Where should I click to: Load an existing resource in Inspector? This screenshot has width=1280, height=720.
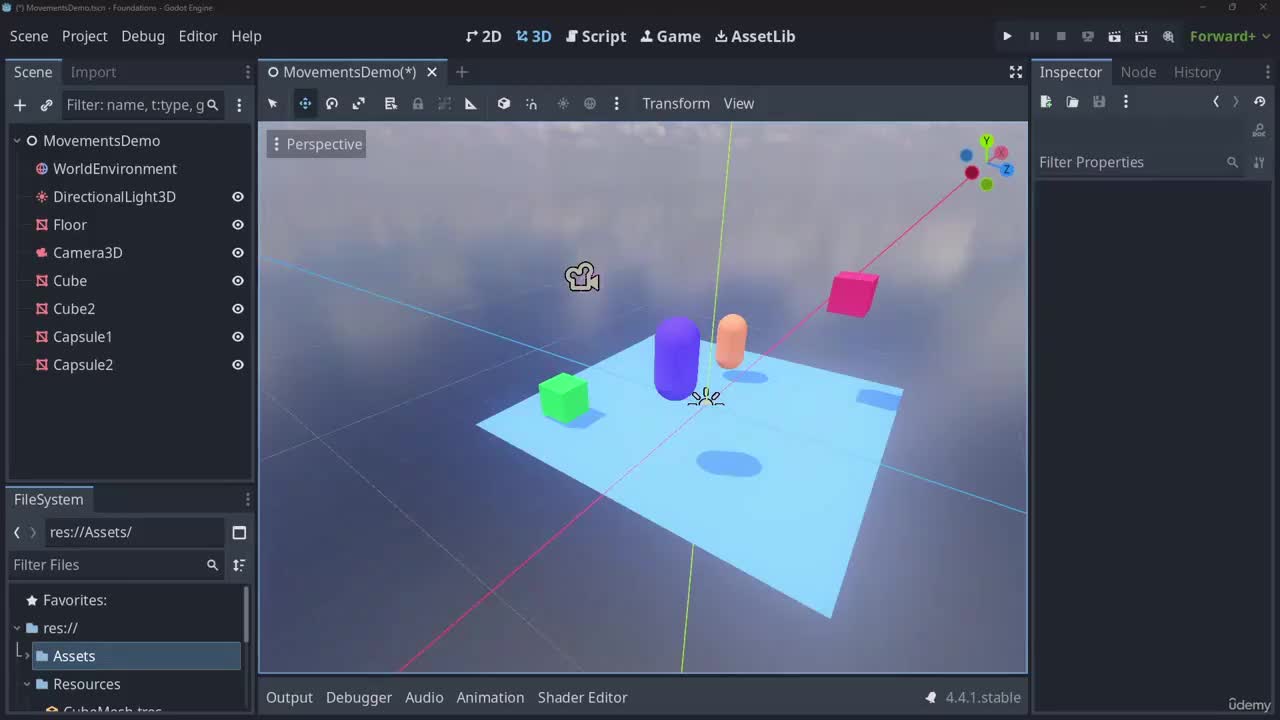(1072, 102)
